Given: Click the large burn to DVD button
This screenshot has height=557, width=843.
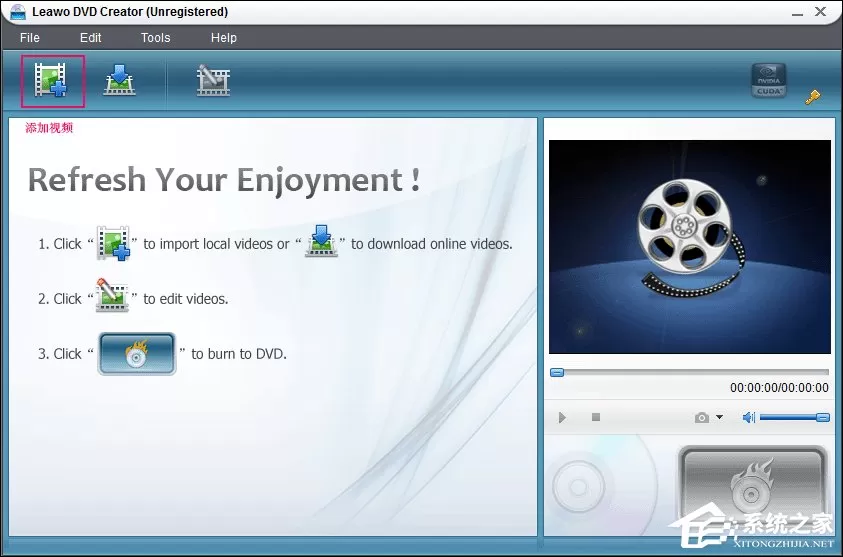Looking at the screenshot, I should [x=752, y=485].
